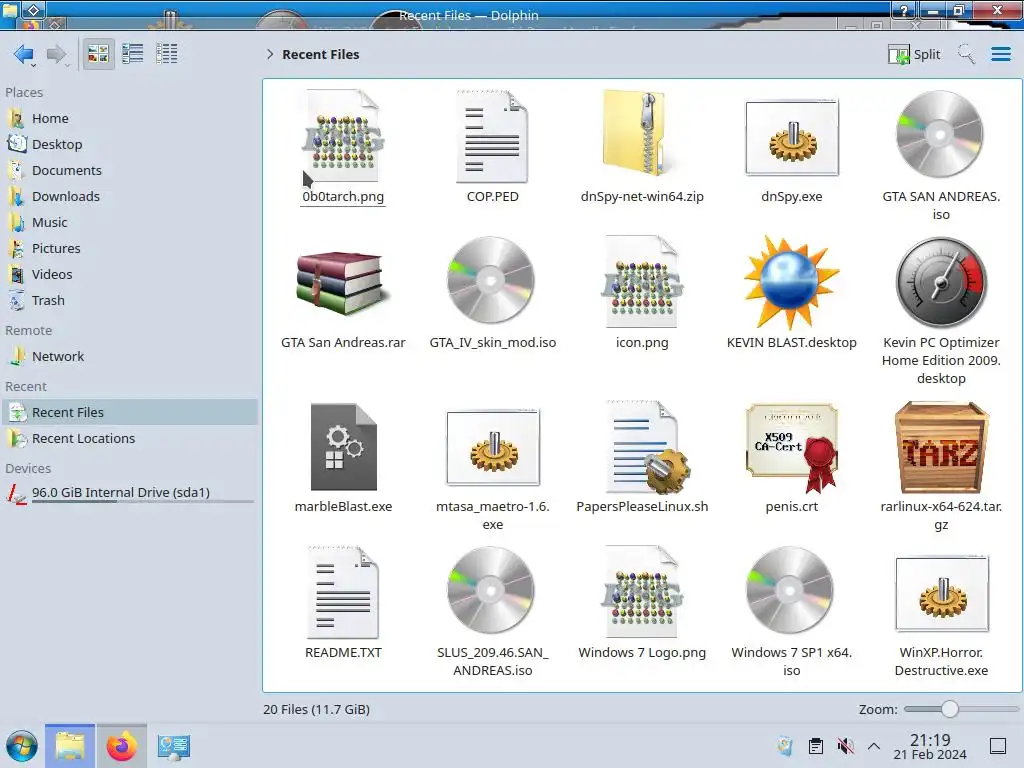Open the search magnifier icon
Screen dimensions: 1024x768
point(966,54)
